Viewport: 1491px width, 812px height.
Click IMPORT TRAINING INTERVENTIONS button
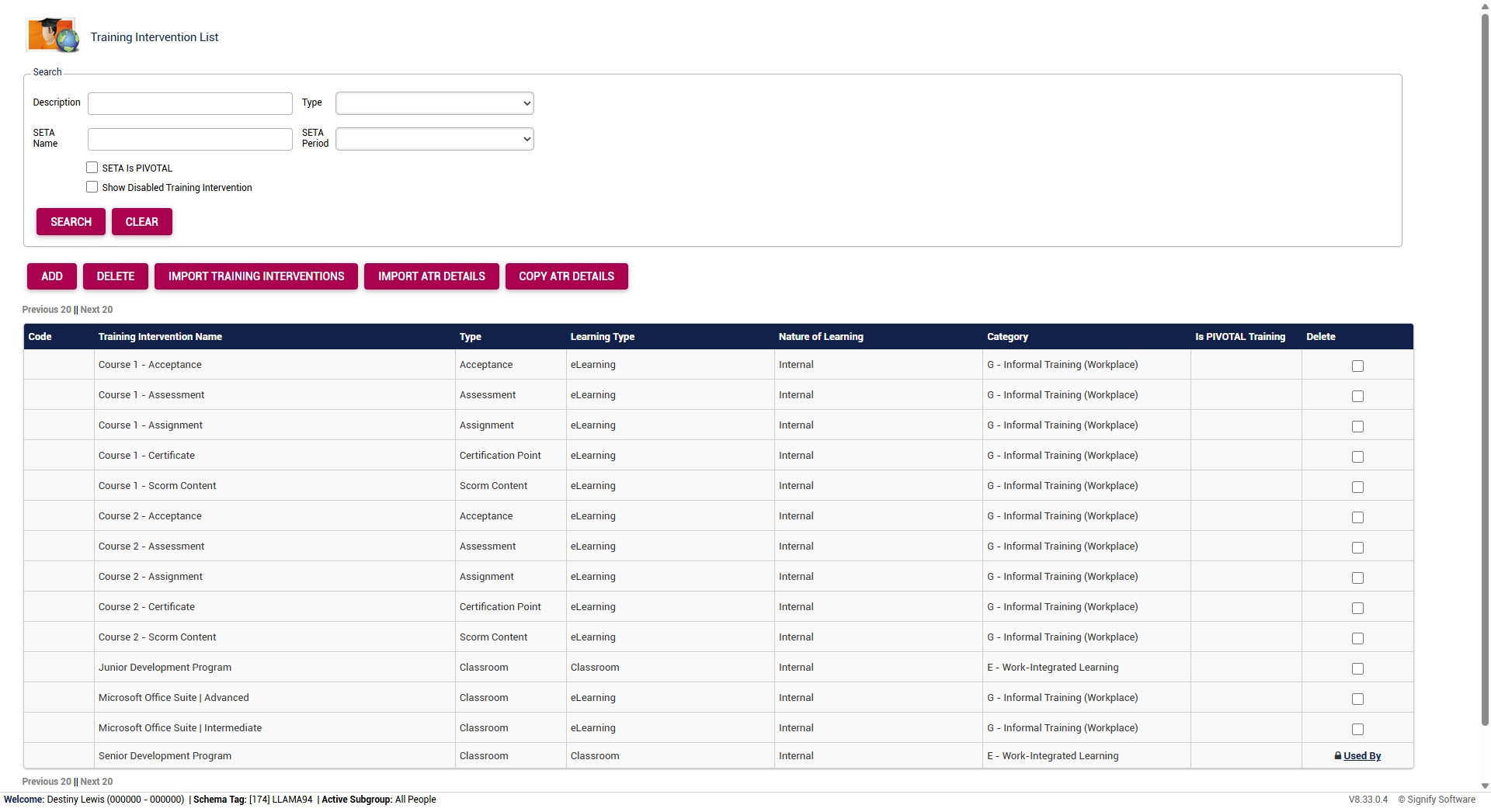pos(256,276)
